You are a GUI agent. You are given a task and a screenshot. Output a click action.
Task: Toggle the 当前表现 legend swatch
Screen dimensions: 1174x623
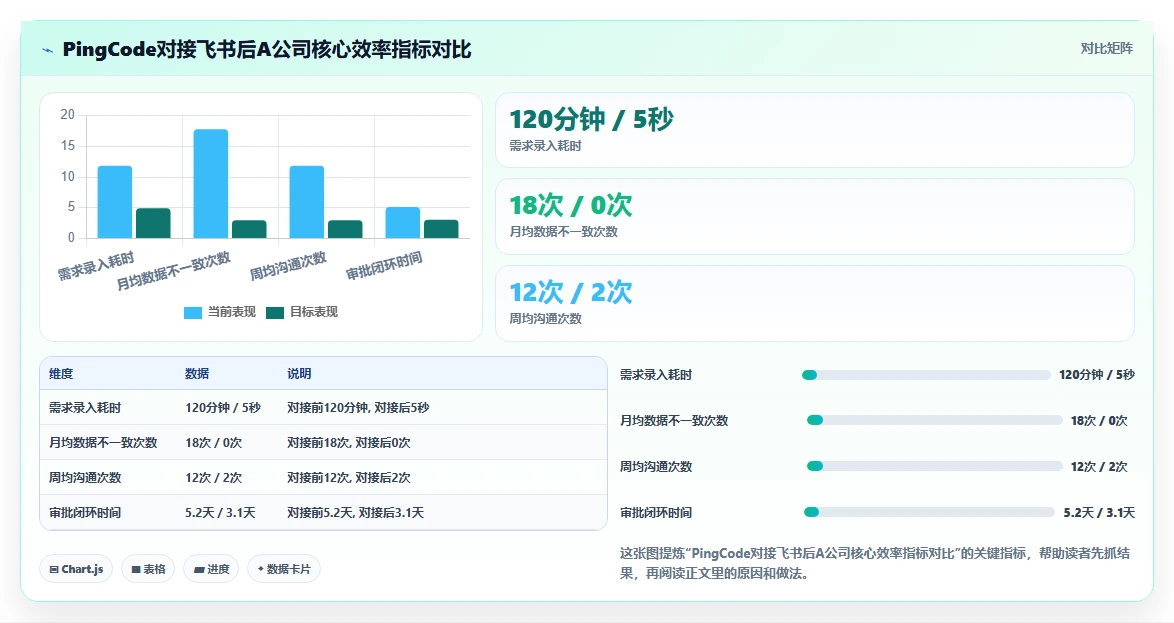[192, 312]
